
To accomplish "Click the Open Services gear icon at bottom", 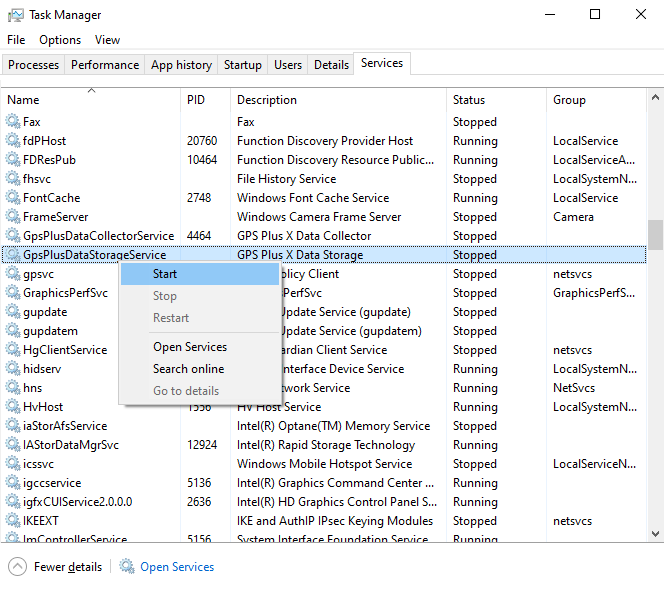I will [127, 567].
